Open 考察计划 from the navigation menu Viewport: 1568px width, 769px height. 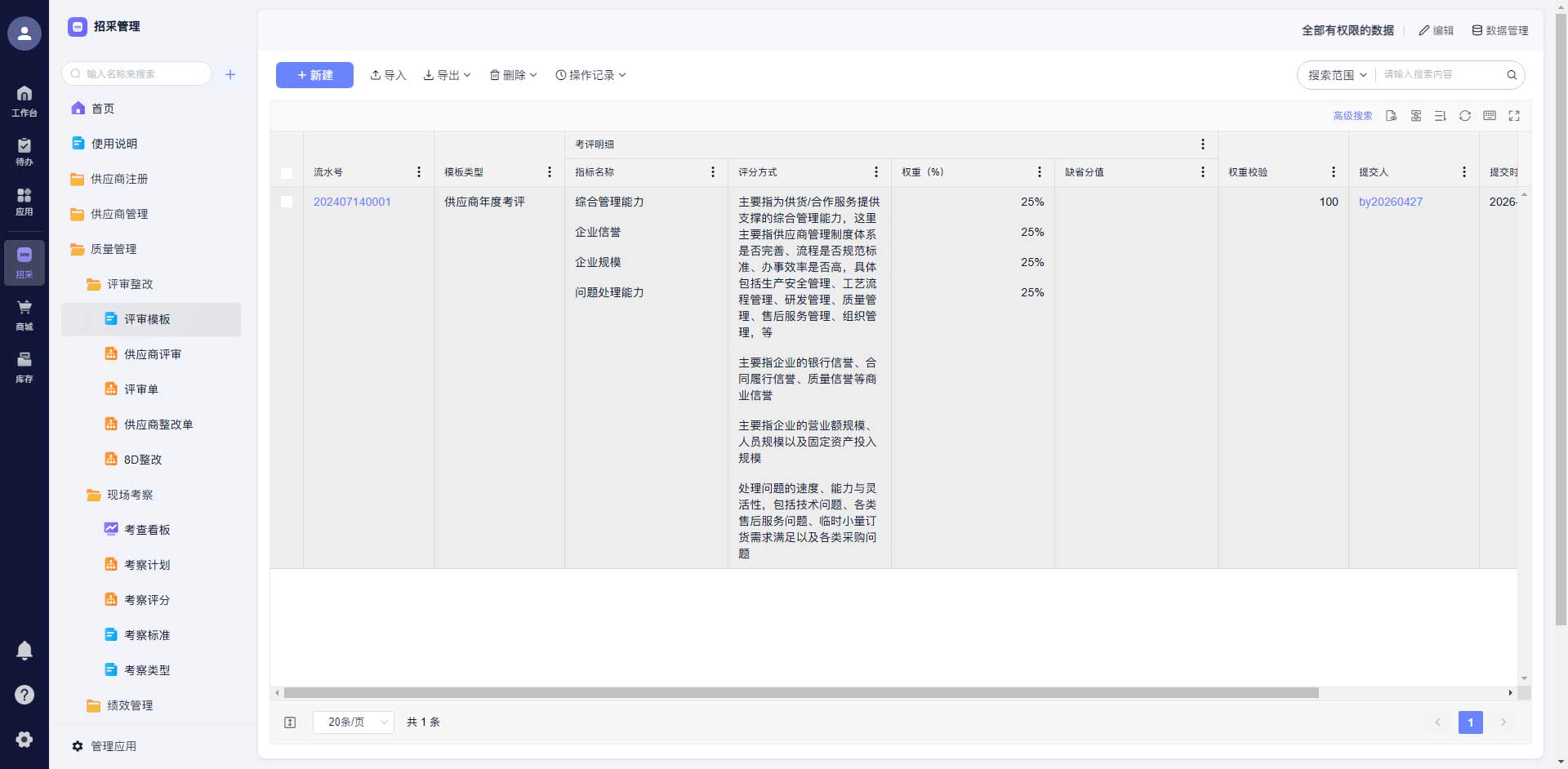click(x=145, y=564)
